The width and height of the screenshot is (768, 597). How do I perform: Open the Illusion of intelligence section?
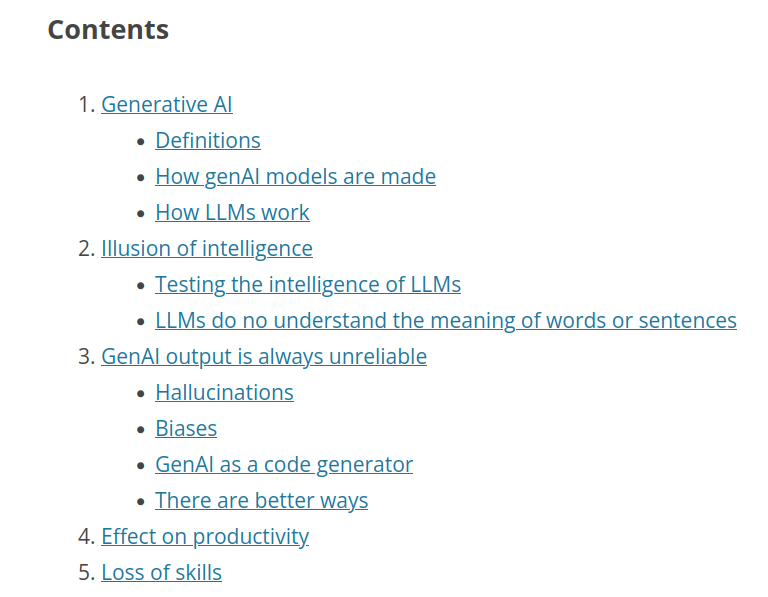click(x=206, y=248)
